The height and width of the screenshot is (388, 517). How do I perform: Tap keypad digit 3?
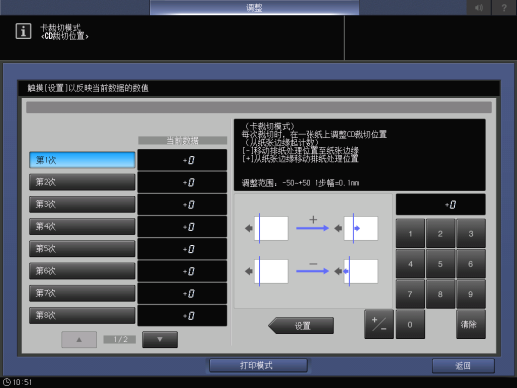coord(471,233)
